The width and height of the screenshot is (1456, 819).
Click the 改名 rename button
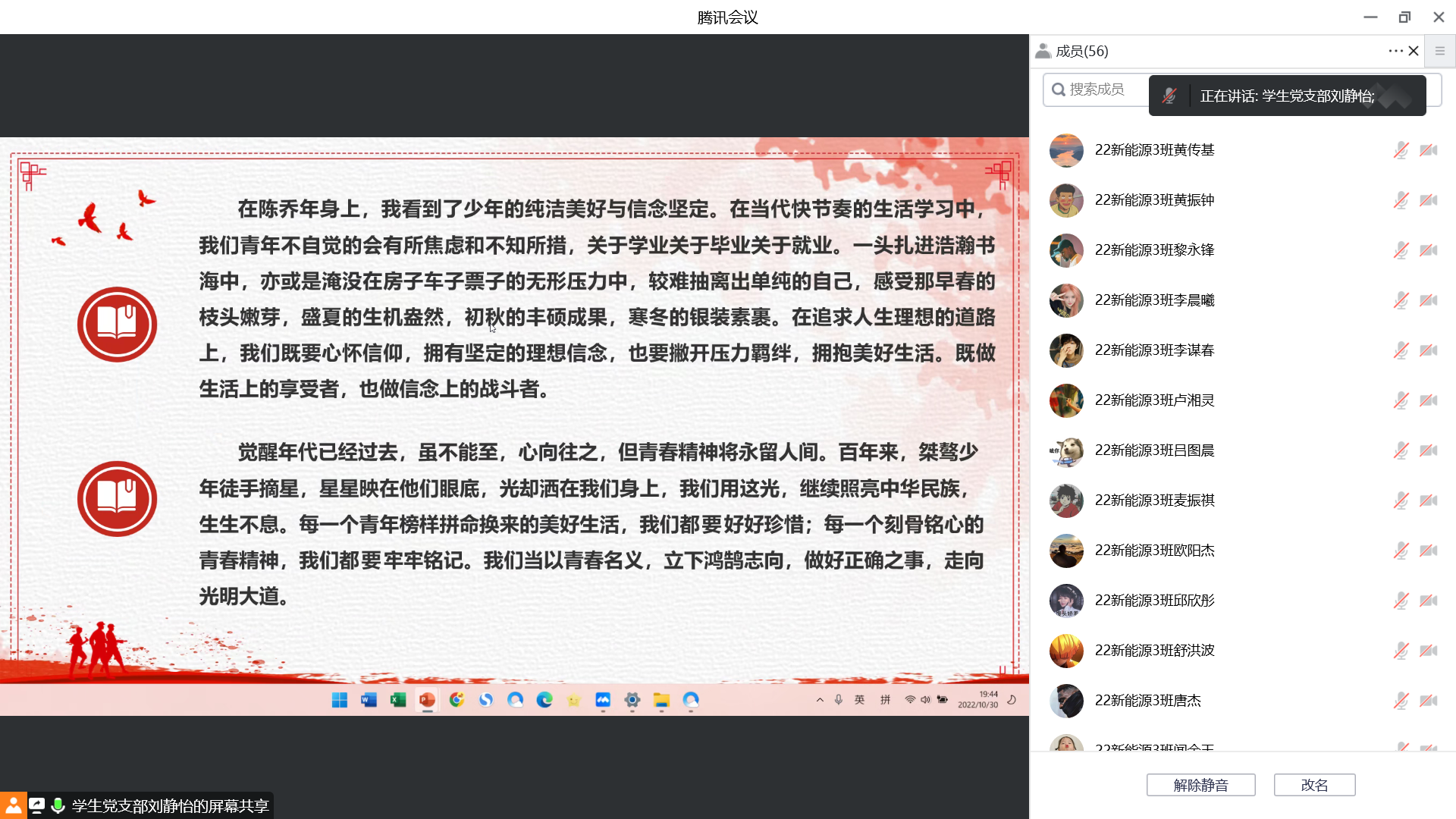1314,785
